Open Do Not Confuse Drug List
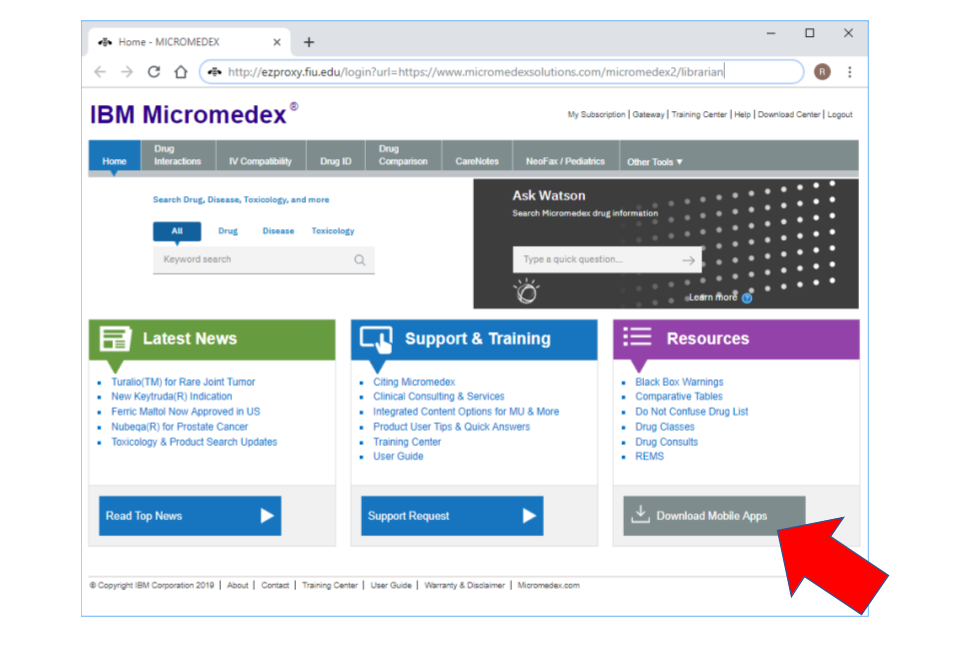958x645 pixels. tap(692, 412)
